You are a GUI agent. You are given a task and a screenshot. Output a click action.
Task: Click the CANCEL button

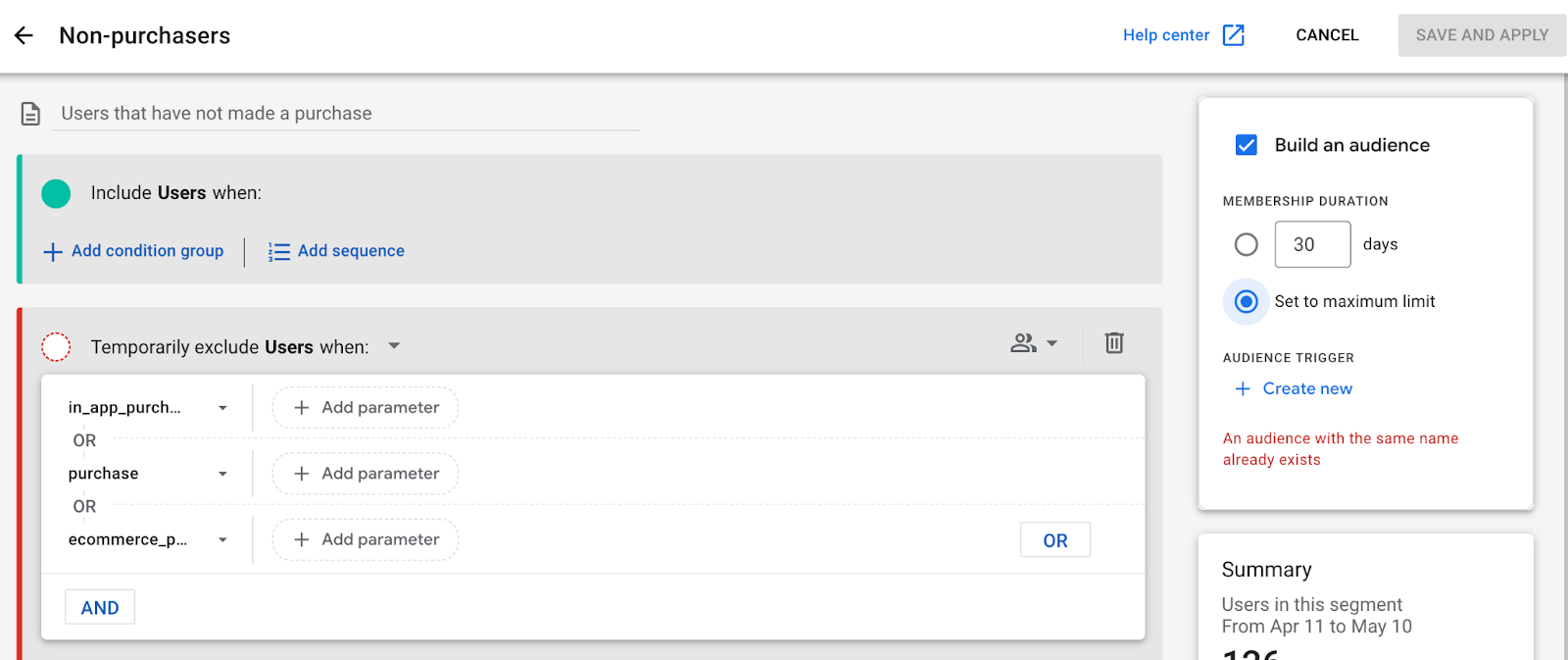click(1327, 35)
